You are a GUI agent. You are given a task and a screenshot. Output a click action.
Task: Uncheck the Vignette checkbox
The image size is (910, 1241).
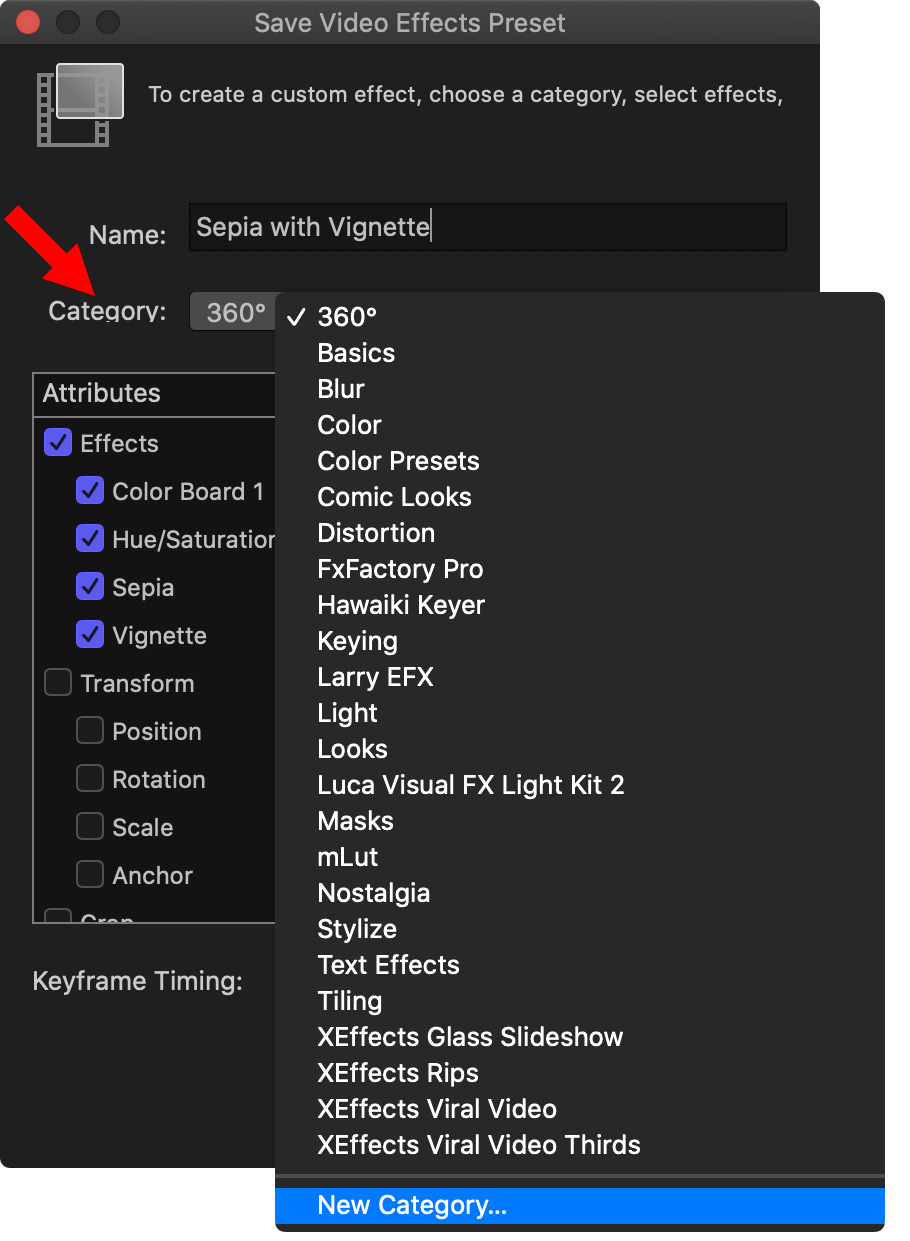90,635
